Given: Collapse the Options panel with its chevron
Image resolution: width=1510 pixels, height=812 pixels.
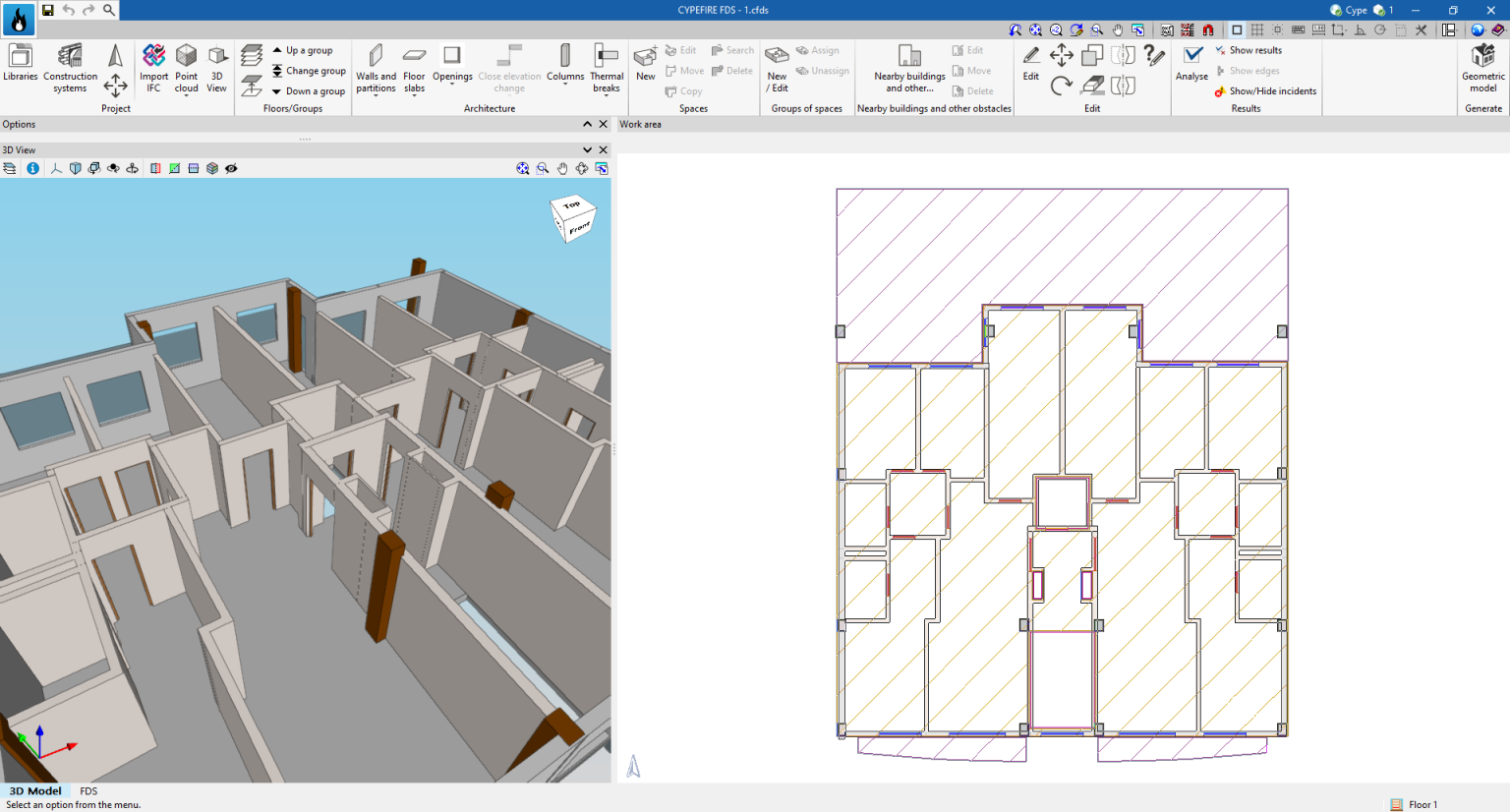Looking at the screenshot, I should [587, 124].
